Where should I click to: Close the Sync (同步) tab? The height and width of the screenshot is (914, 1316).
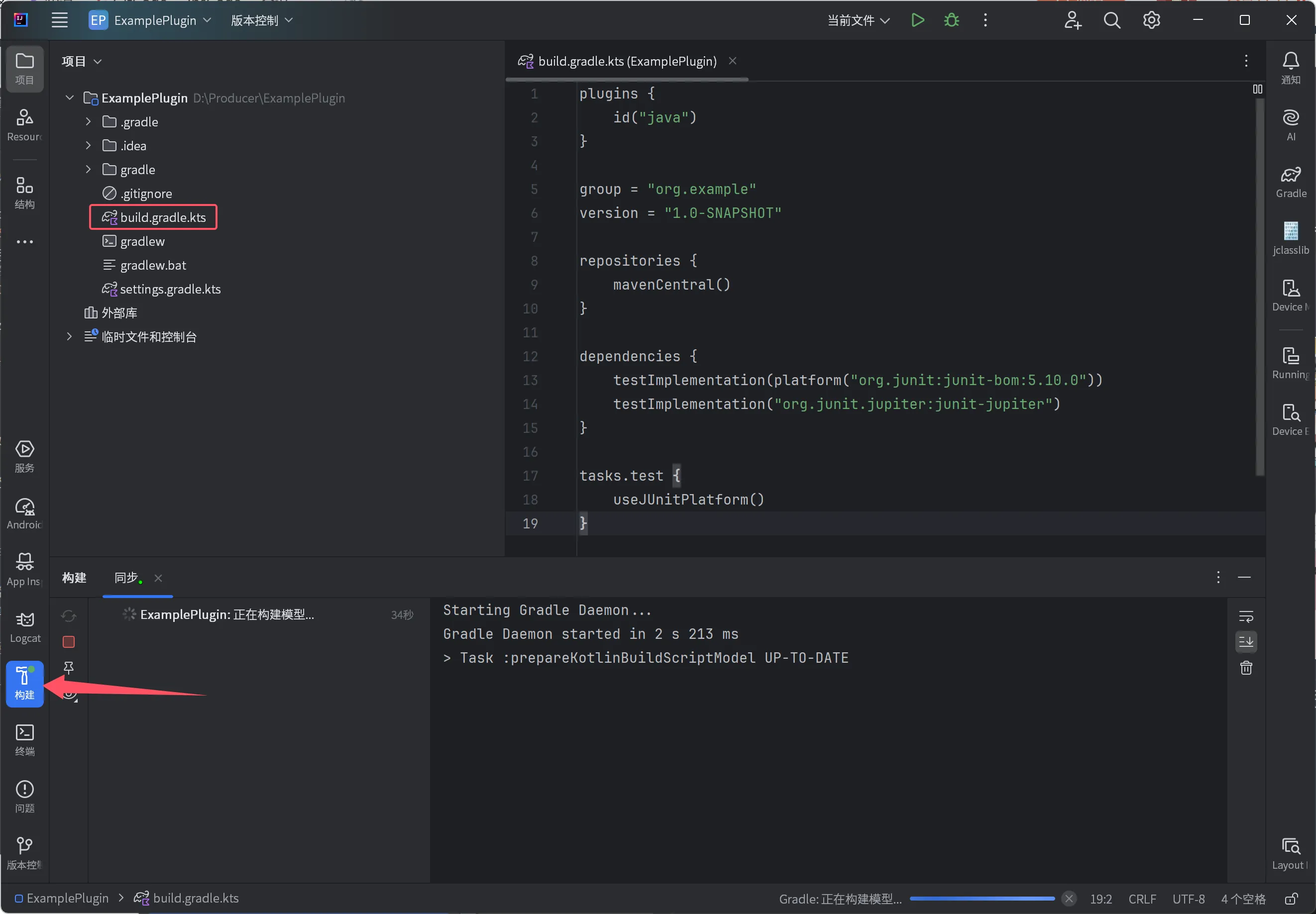click(x=158, y=578)
